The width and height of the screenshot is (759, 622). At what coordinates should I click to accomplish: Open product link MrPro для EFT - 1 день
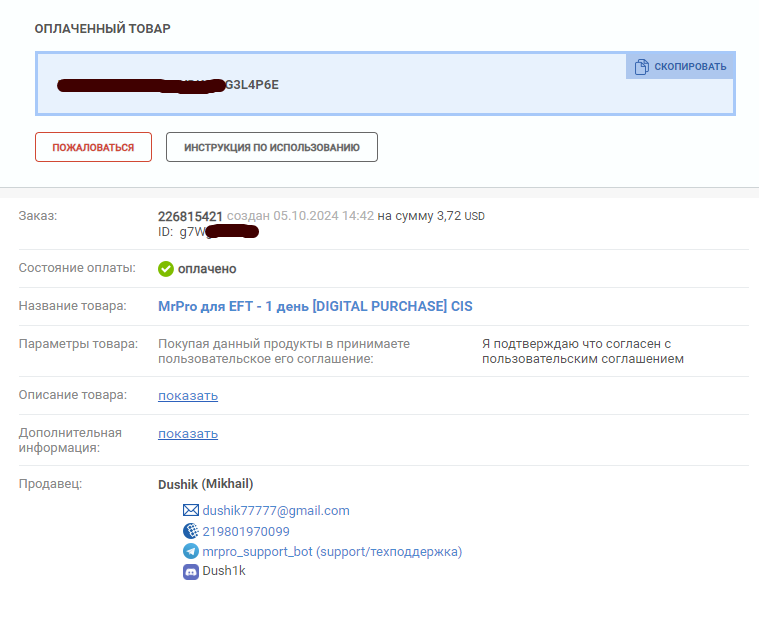coord(315,306)
